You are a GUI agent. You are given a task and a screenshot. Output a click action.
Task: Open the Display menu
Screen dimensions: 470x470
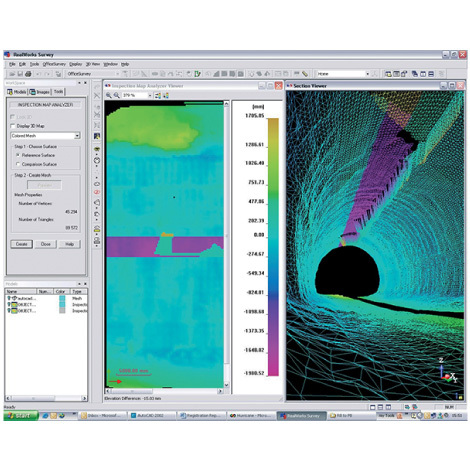click(x=76, y=64)
